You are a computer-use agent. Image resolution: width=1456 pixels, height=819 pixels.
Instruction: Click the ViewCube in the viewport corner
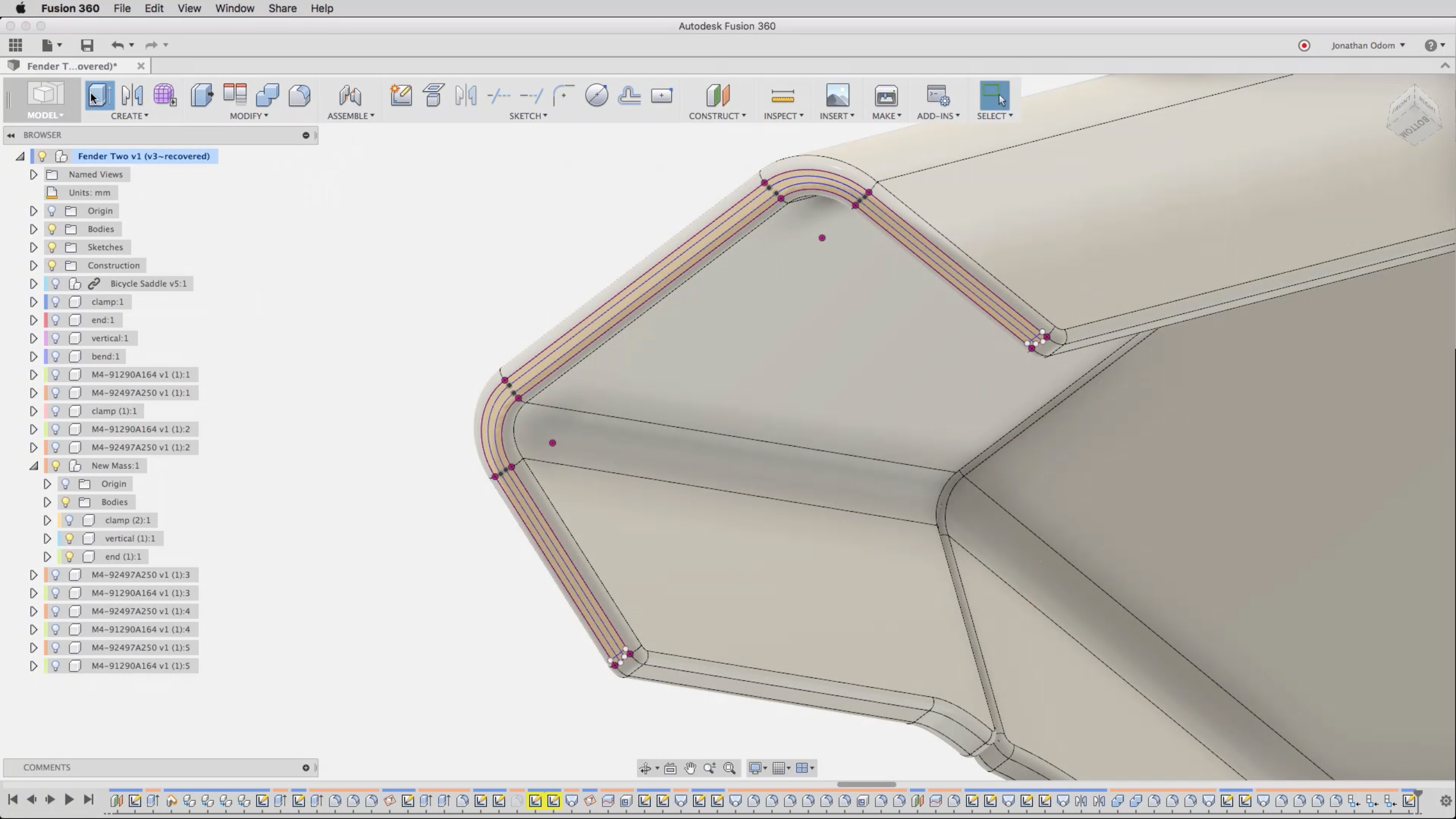pyautogui.click(x=1414, y=115)
